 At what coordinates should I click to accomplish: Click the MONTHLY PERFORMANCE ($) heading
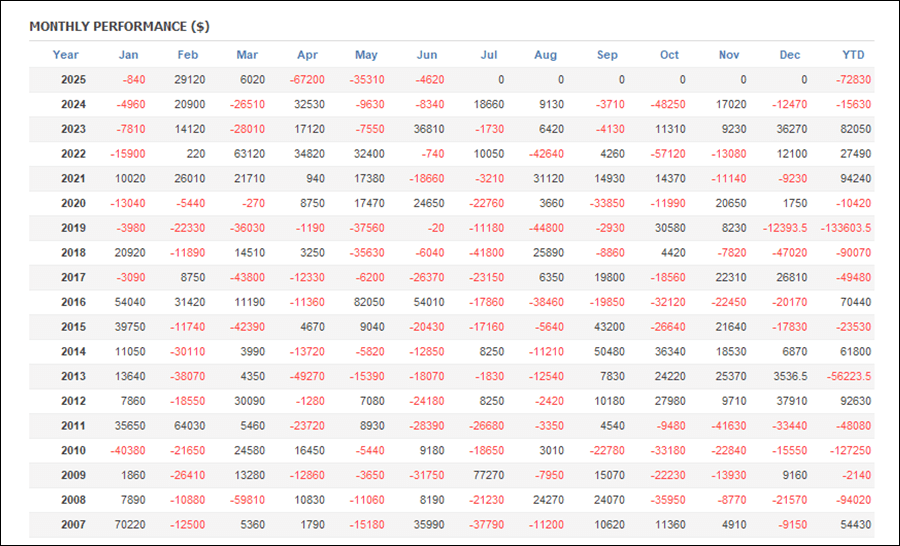(119, 26)
